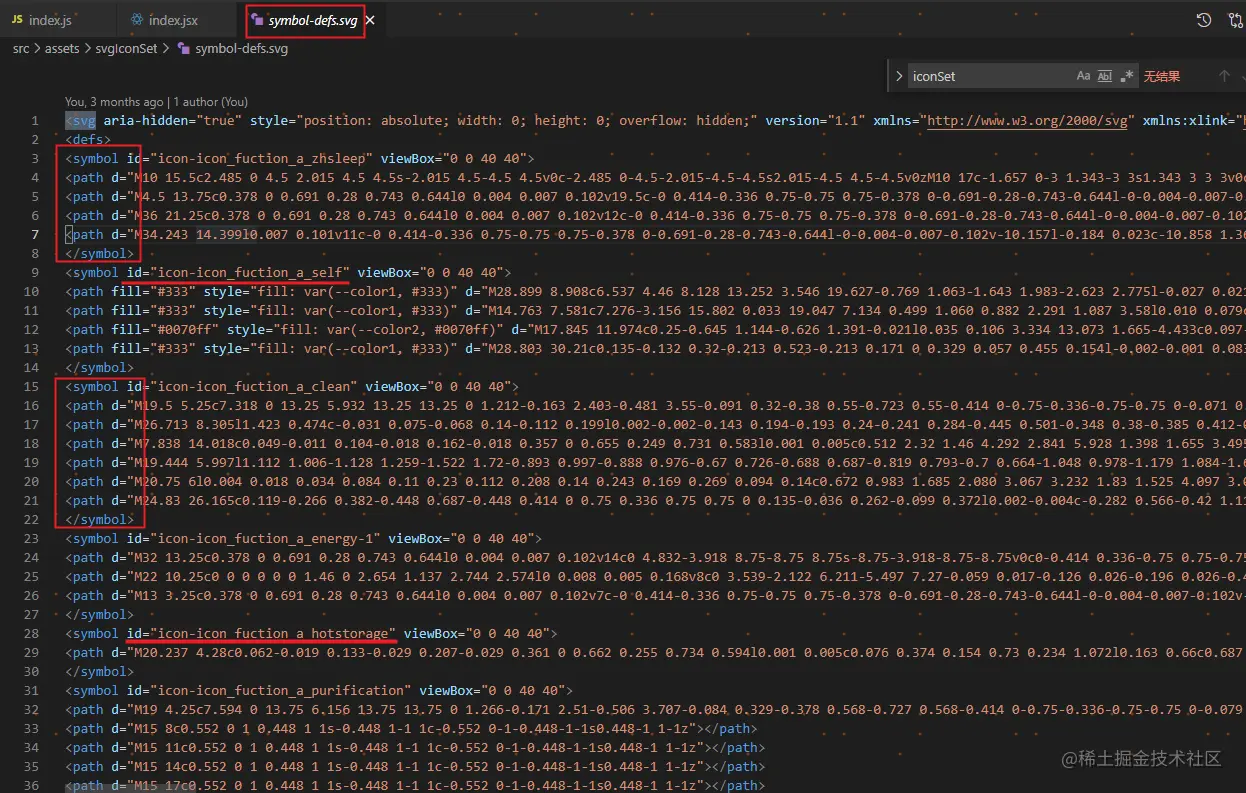Click line number 28 in the gutter

[32, 633]
